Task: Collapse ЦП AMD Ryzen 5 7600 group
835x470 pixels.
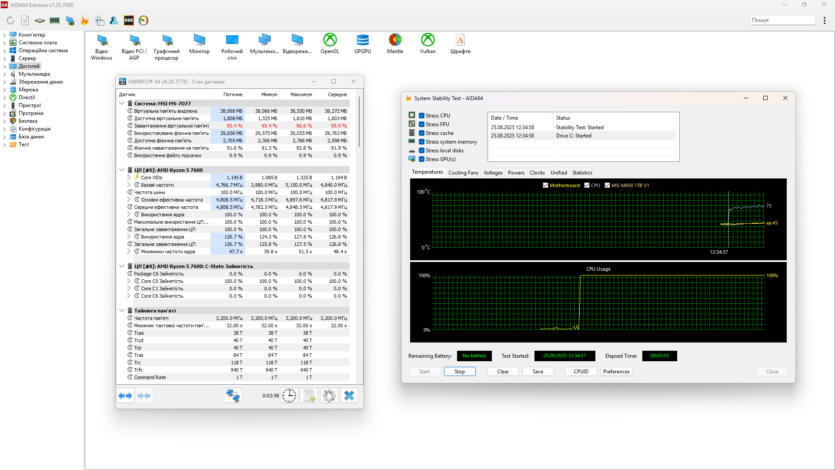Action: [122, 170]
